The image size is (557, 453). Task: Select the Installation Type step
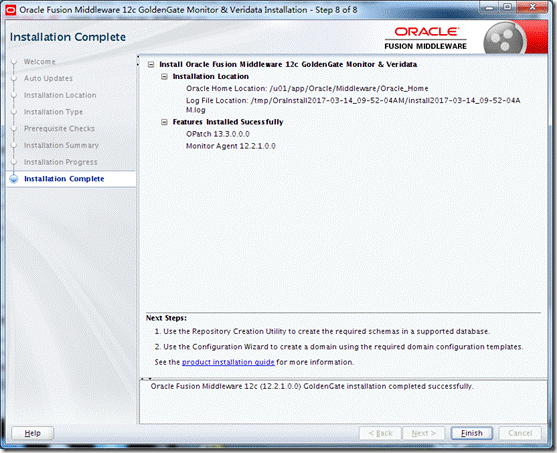(x=53, y=112)
